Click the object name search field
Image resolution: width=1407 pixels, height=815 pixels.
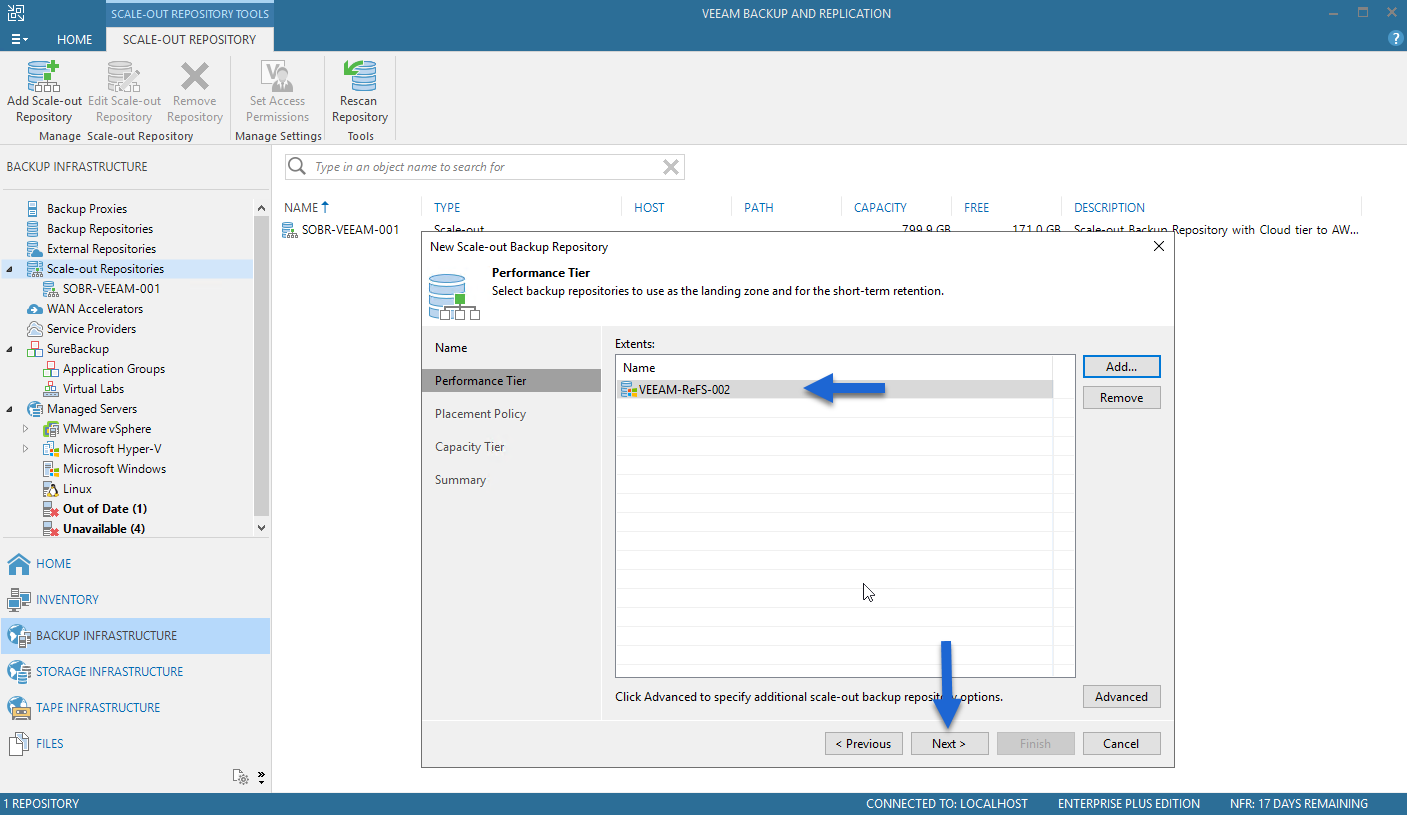(475, 167)
